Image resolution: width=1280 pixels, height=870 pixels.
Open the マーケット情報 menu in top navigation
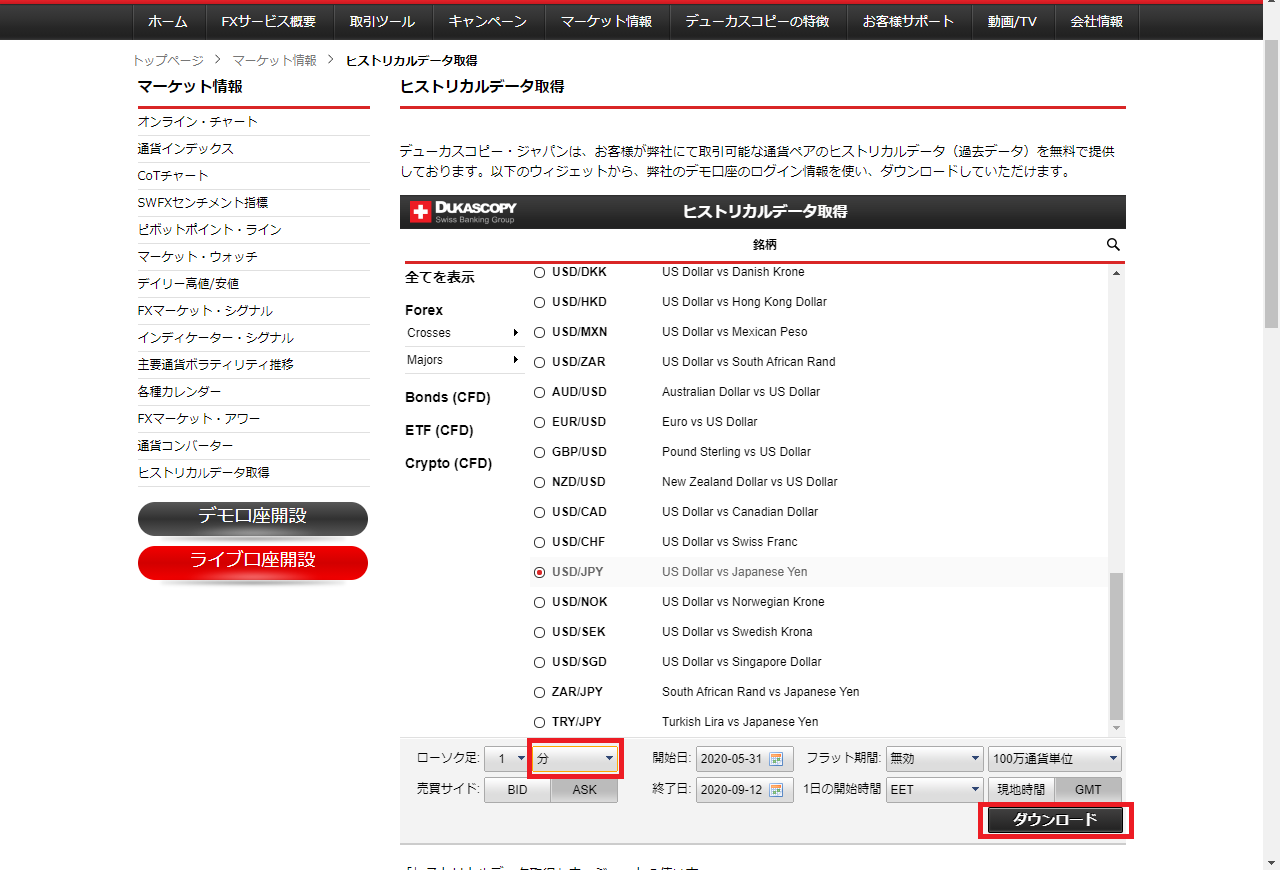(605, 20)
